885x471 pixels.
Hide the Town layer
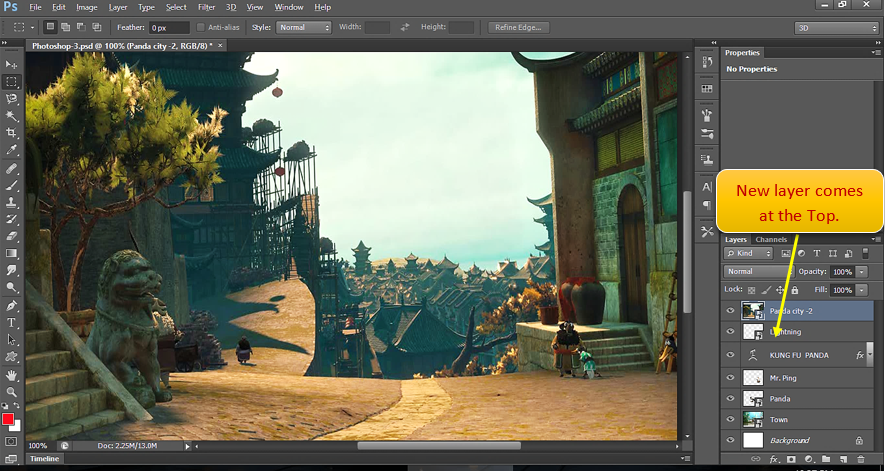click(x=730, y=419)
